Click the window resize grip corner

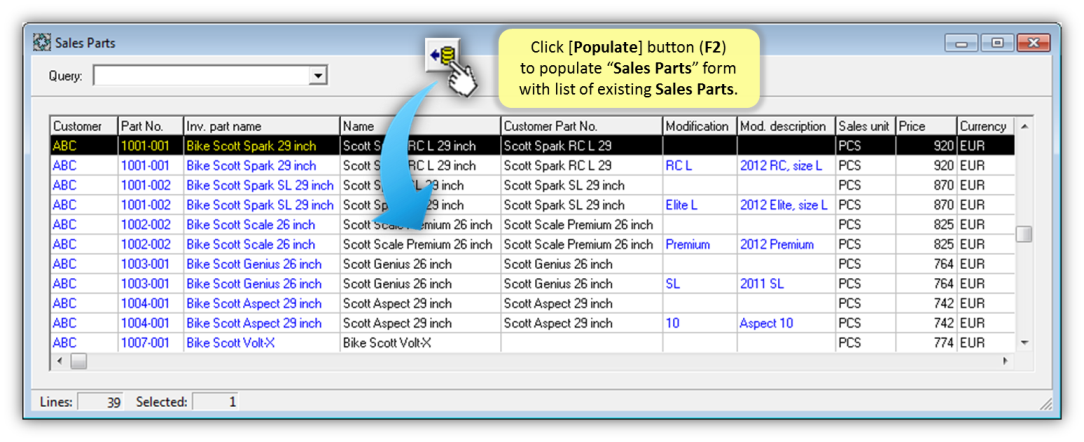click(1047, 404)
